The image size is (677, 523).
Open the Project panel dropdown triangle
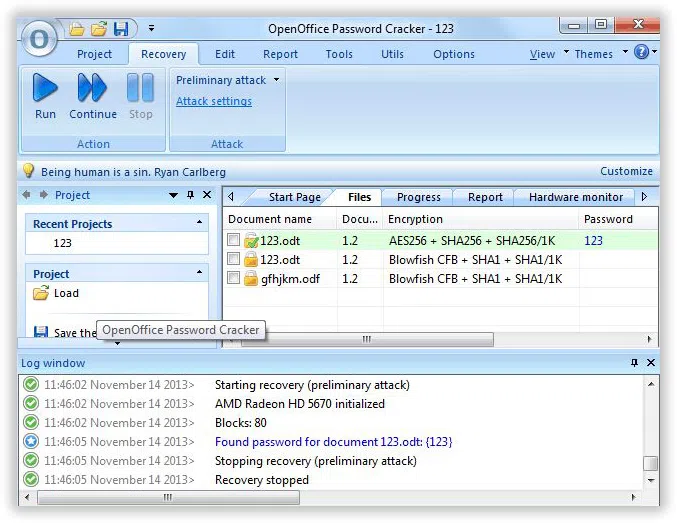coord(174,195)
